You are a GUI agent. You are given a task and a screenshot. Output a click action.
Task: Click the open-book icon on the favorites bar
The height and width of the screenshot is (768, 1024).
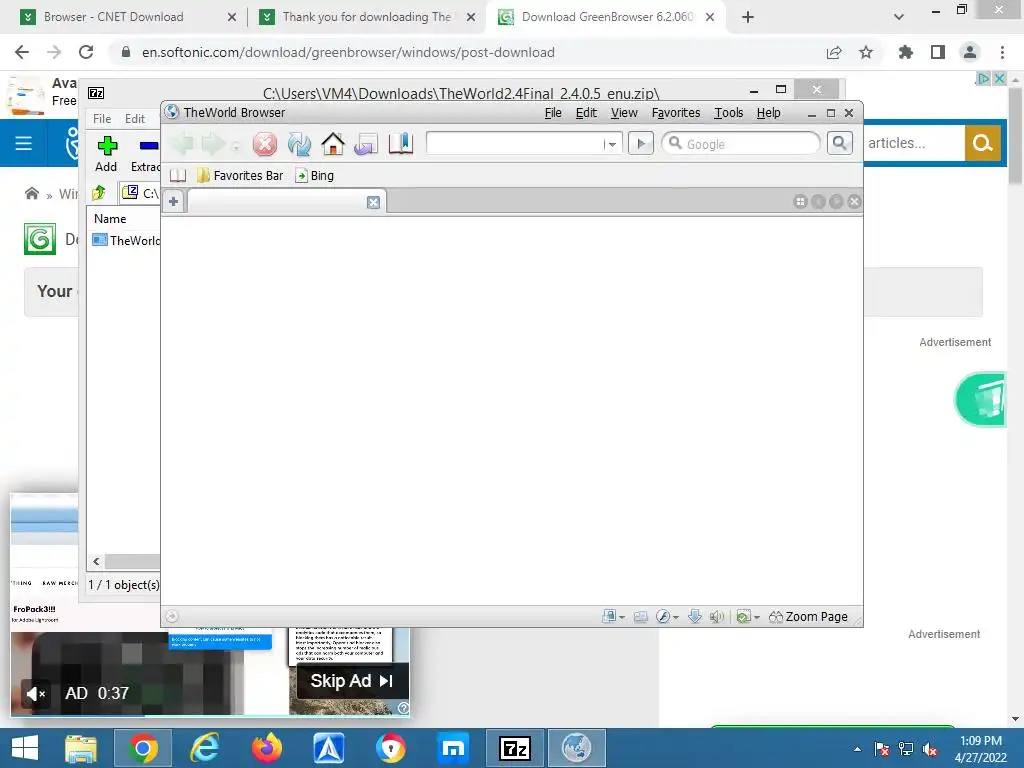tap(178, 176)
